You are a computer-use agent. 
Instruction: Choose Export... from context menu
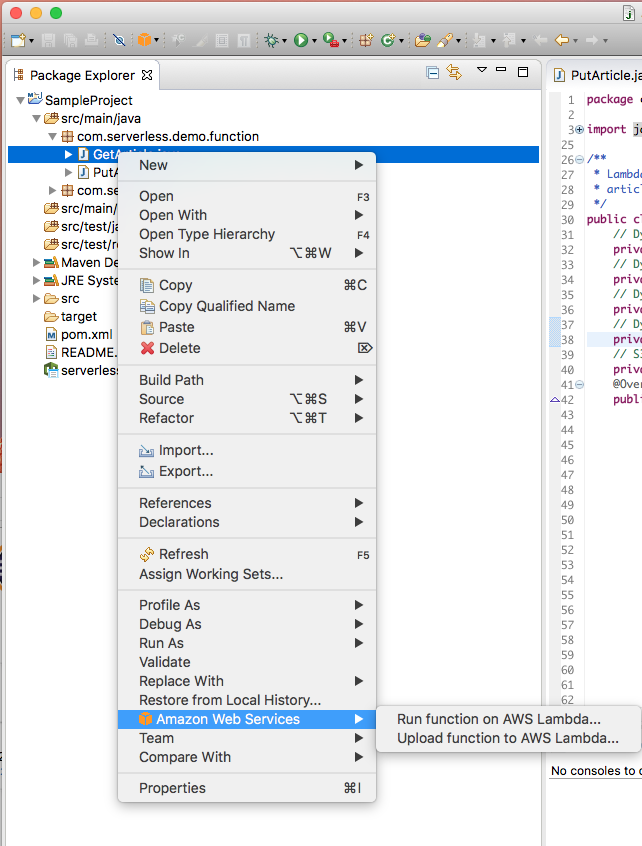247,472
